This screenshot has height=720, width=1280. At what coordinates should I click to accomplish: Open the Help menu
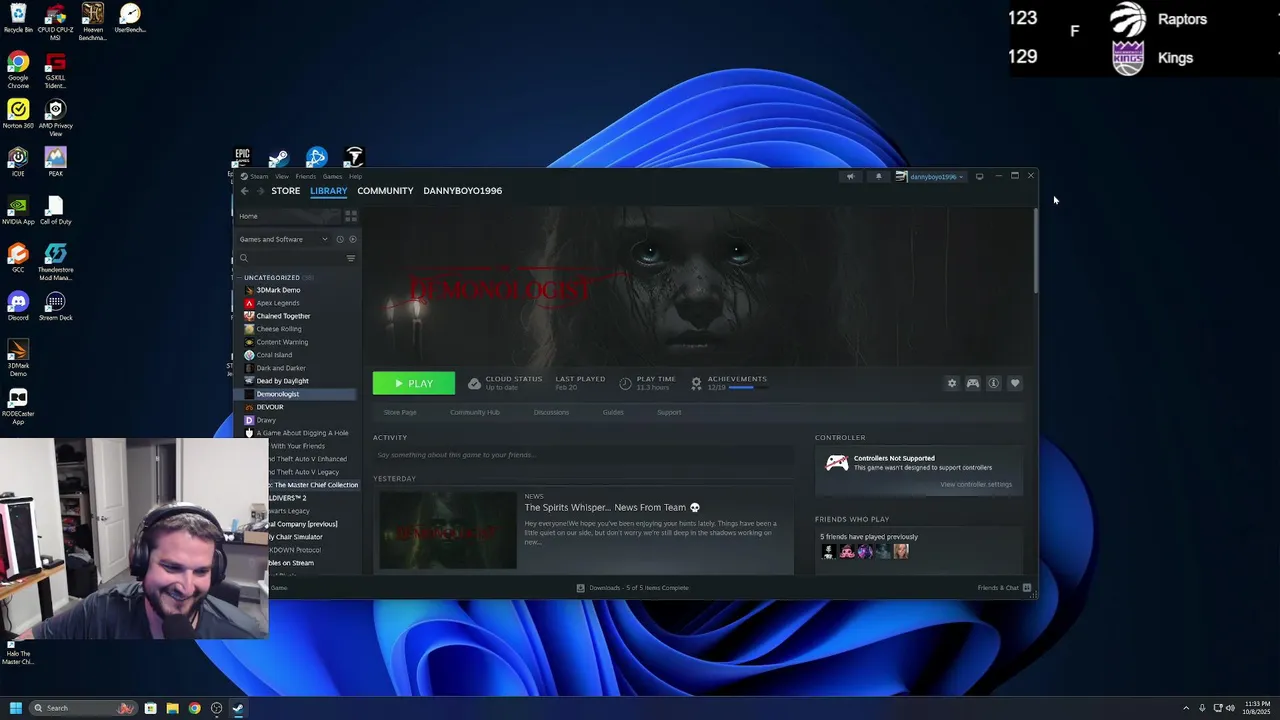coord(355,176)
